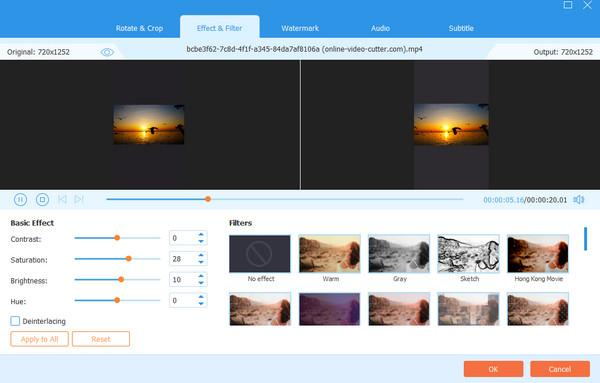Screen dimensions: 600x383
Task: Go to the Audio tab
Action: [380, 28]
